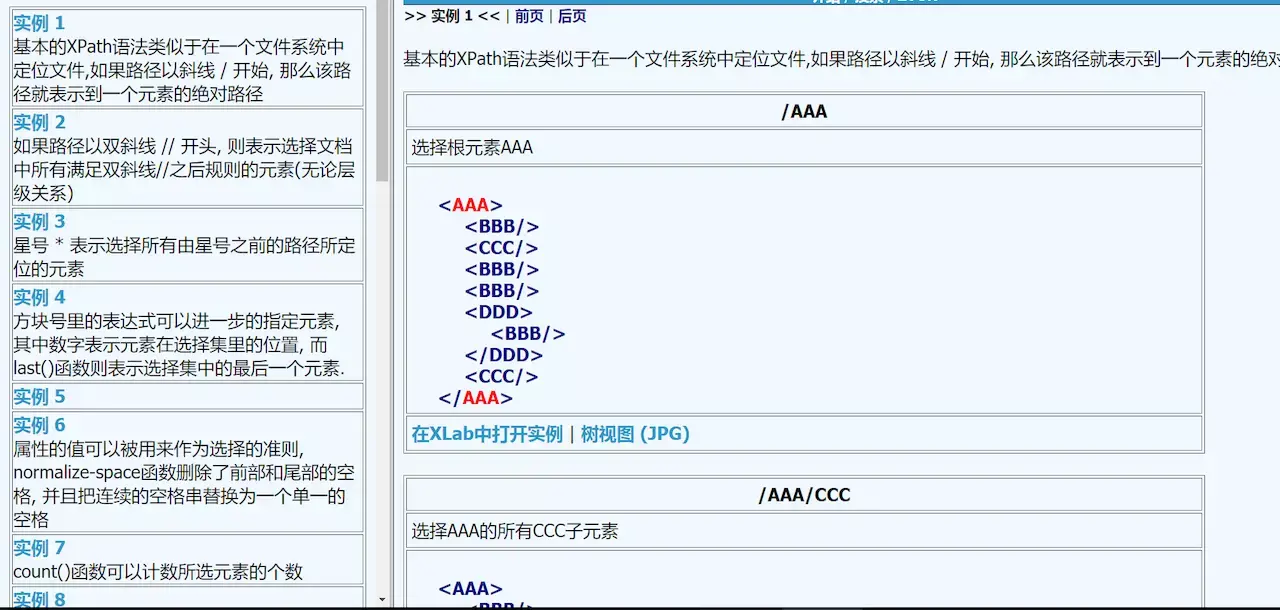Click the /AAA/CCC table header text
Viewport: 1280px width, 610px height.
pyautogui.click(x=804, y=495)
